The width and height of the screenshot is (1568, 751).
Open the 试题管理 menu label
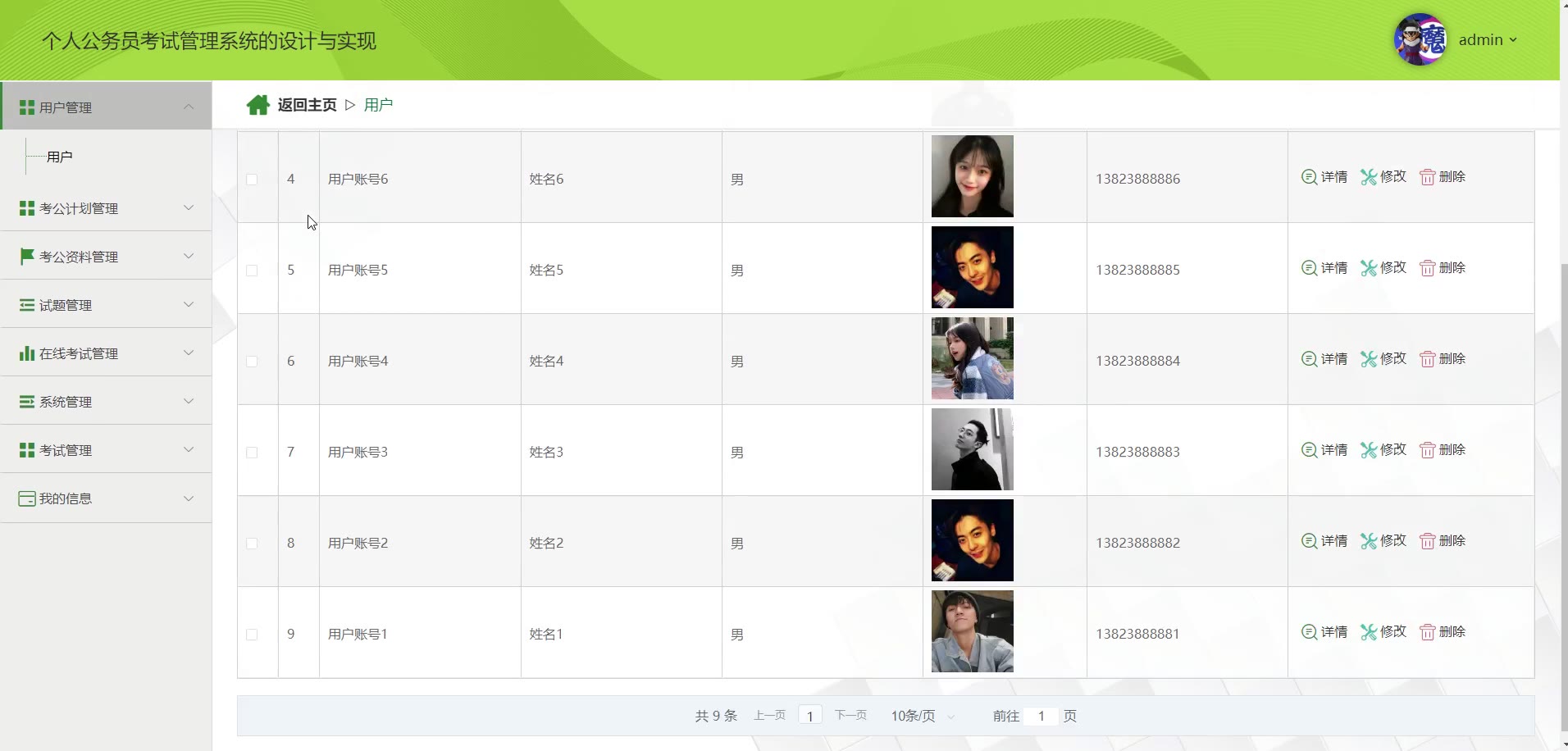coord(66,305)
